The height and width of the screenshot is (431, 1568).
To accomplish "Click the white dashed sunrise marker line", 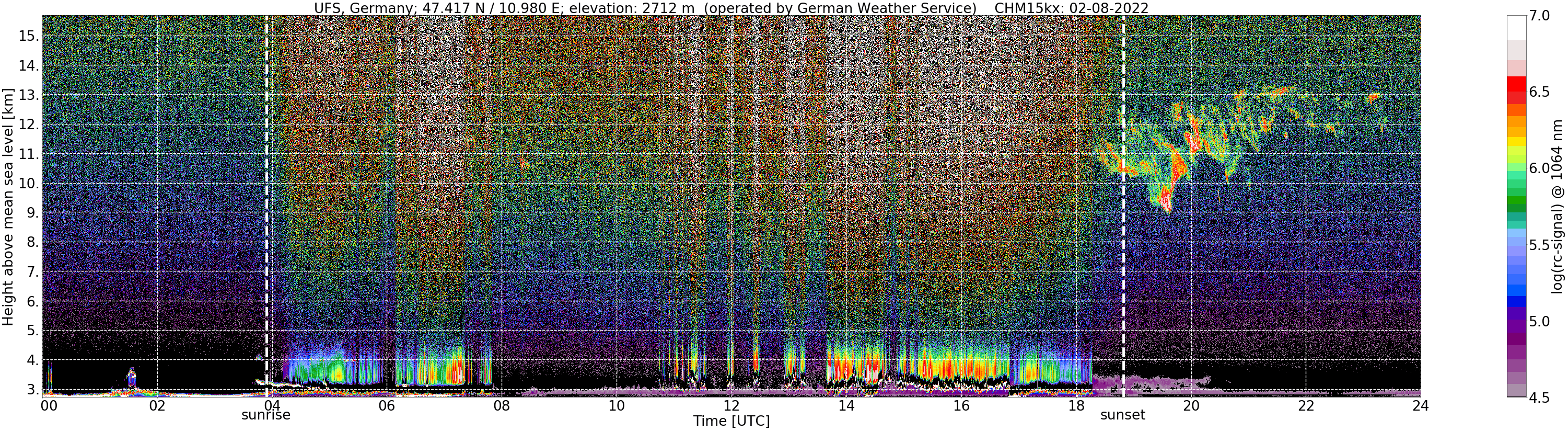I will click(266, 206).
